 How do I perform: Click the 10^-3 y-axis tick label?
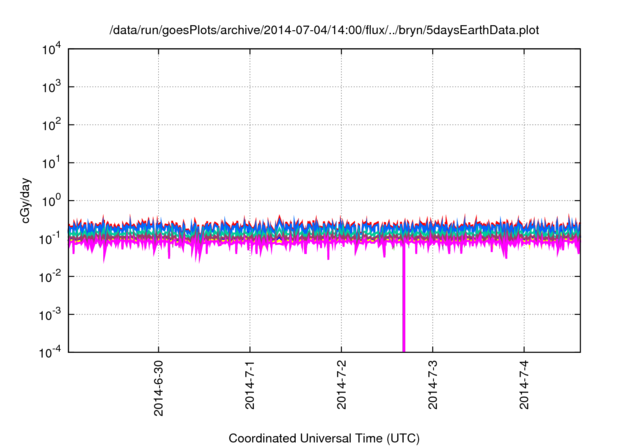[x=51, y=315]
